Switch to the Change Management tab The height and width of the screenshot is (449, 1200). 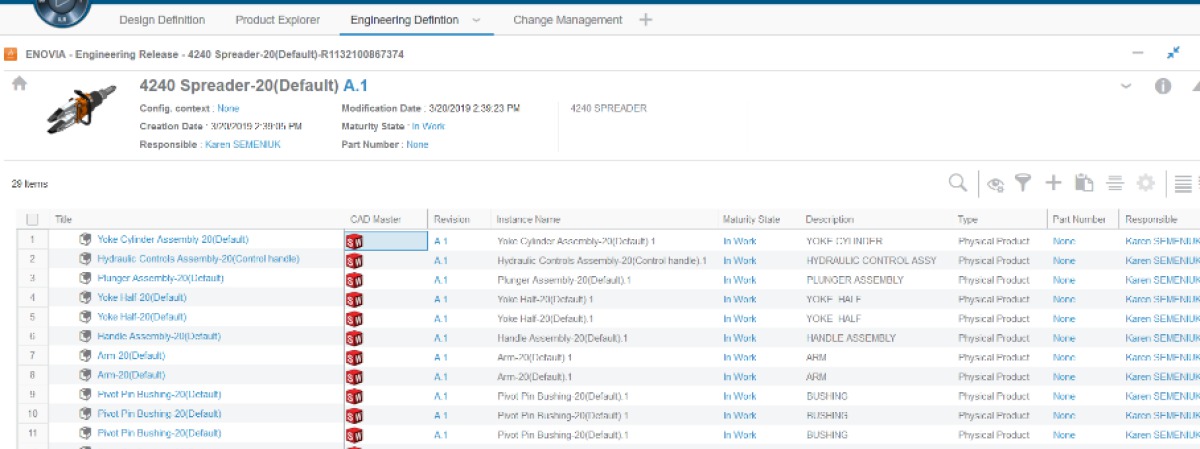point(567,20)
